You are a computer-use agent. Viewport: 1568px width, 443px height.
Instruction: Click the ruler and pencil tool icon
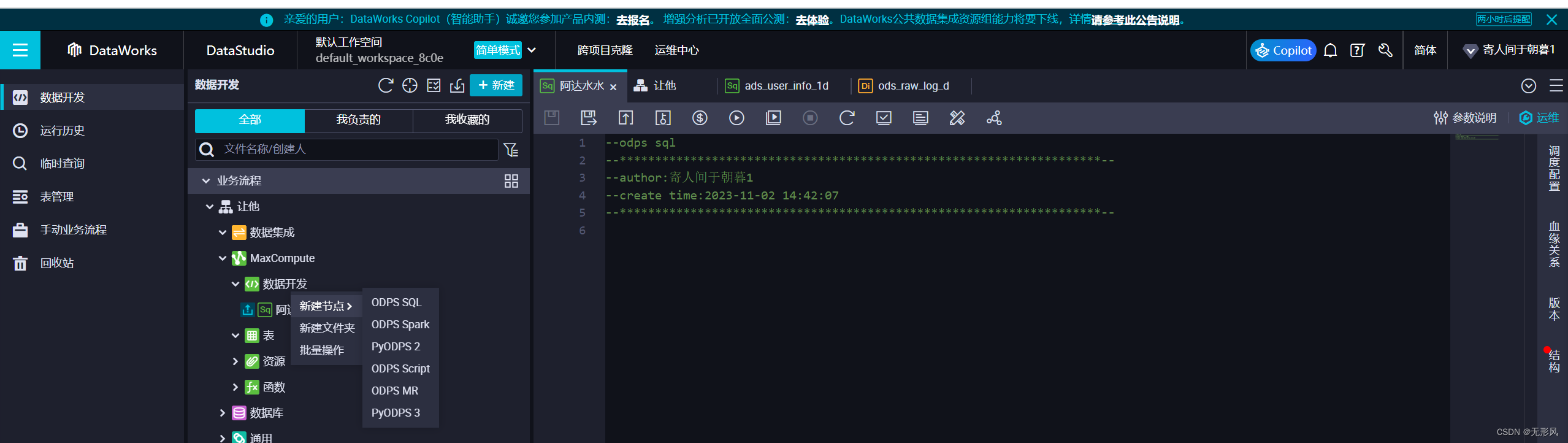957,118
